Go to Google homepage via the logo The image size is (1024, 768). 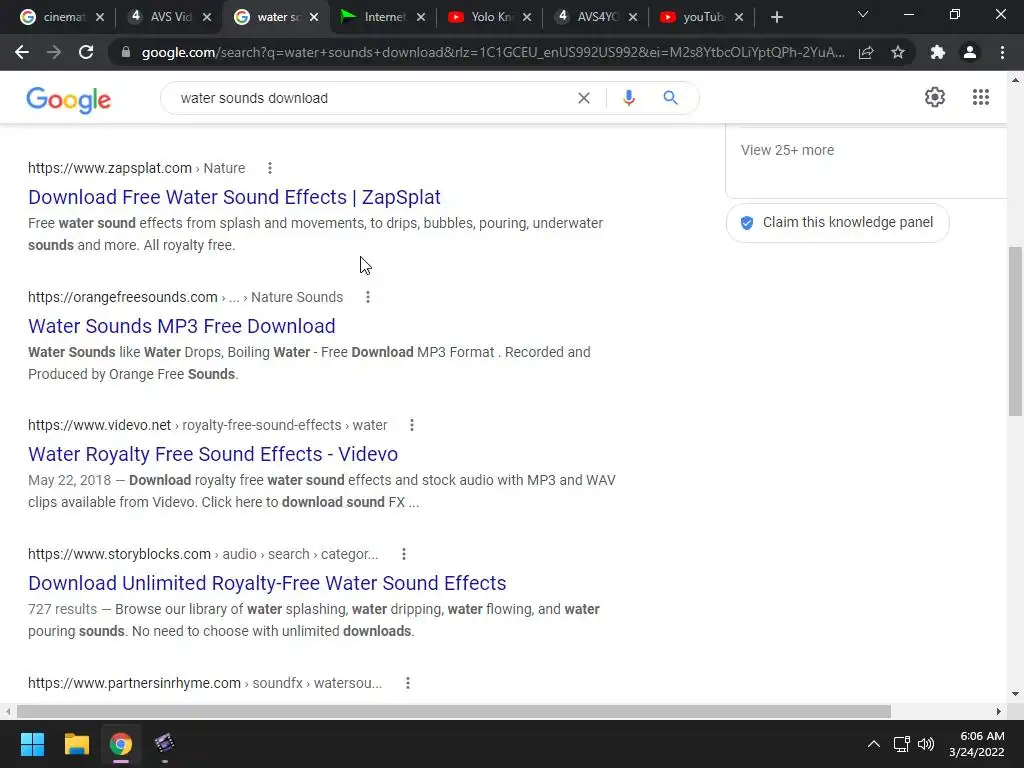(69, 99)
